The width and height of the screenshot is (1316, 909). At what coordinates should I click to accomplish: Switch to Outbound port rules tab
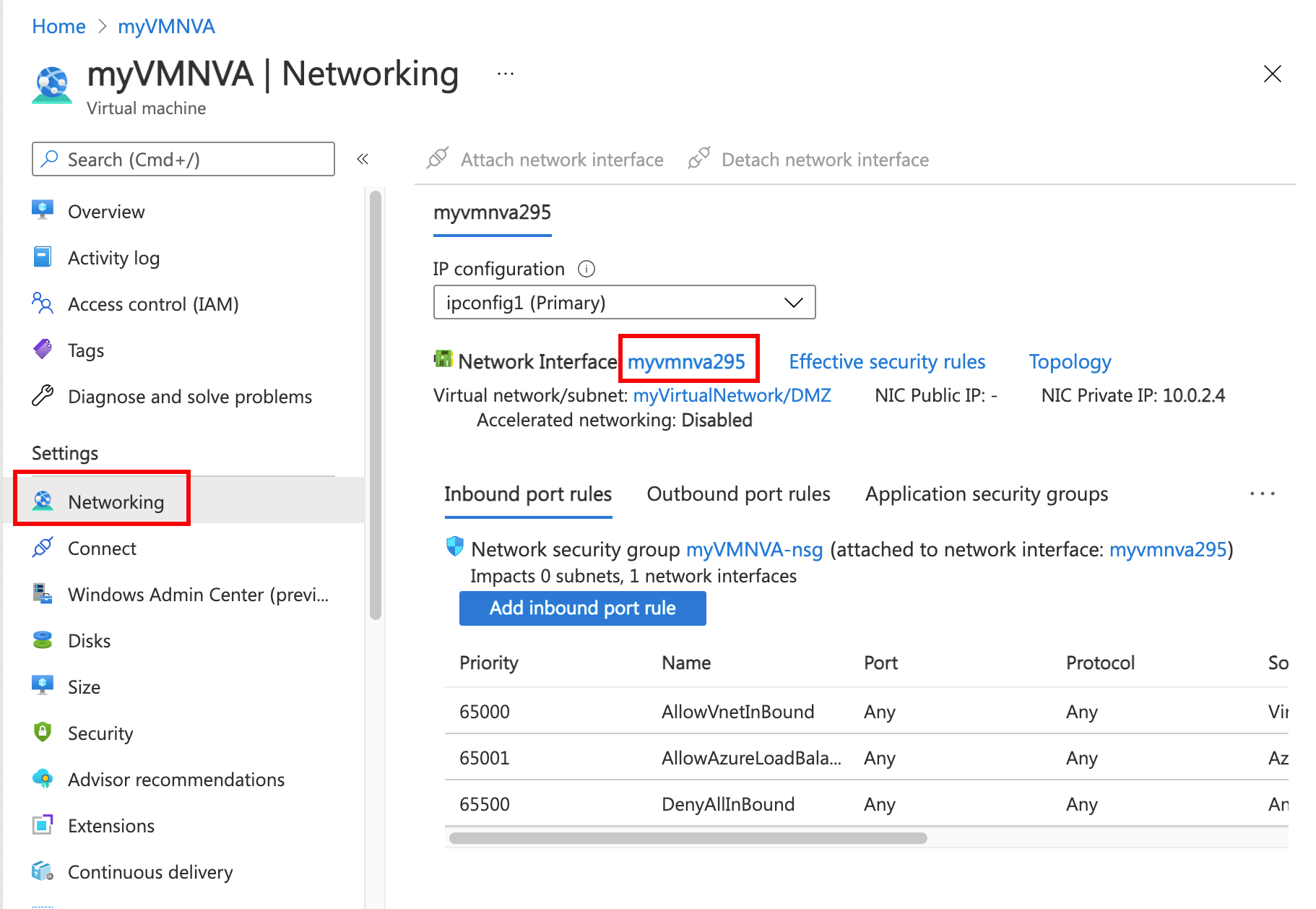pyautogui.click(x=737, y=494)
